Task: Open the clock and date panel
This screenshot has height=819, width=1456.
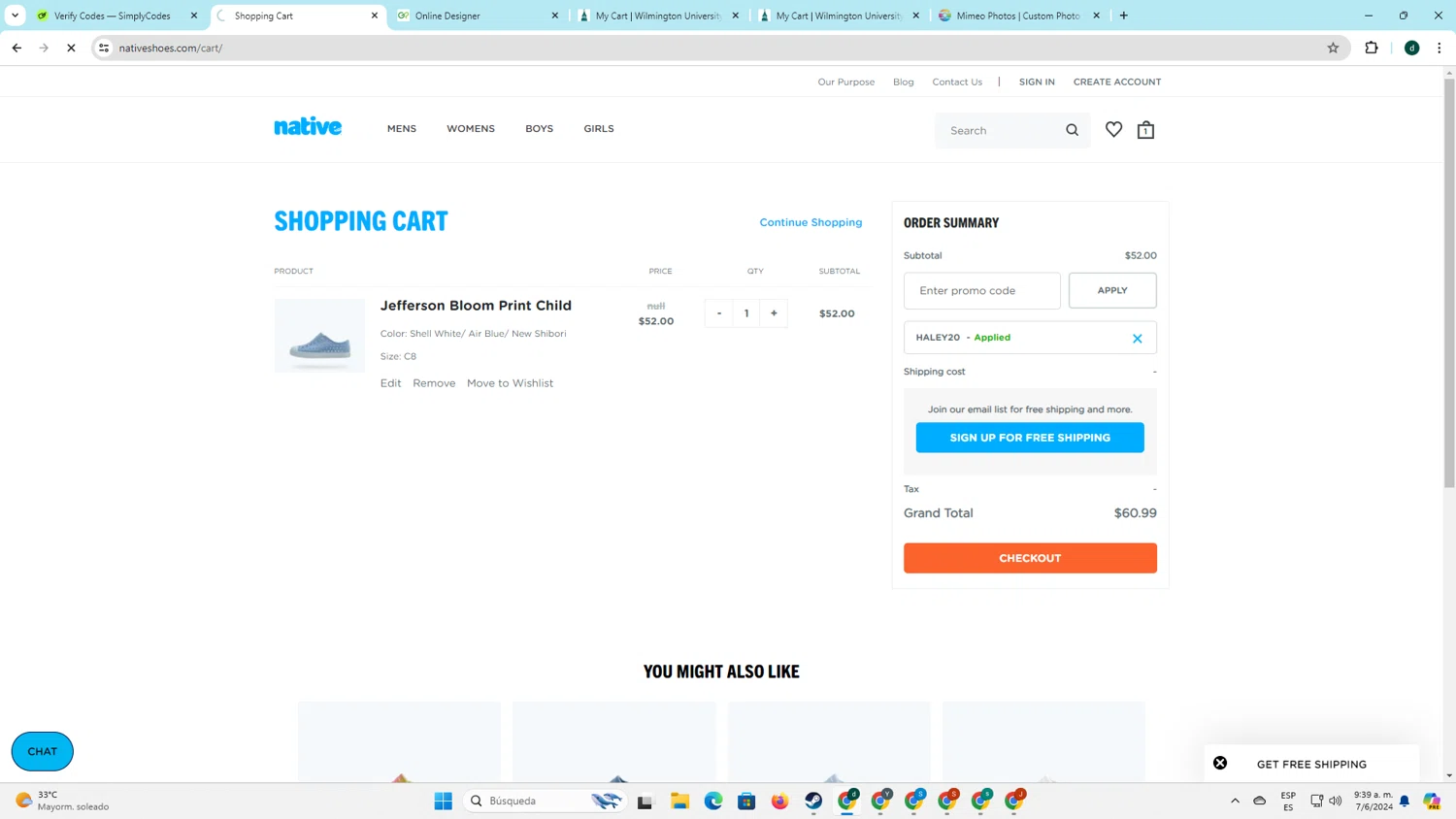Action: click(1373, 801)
